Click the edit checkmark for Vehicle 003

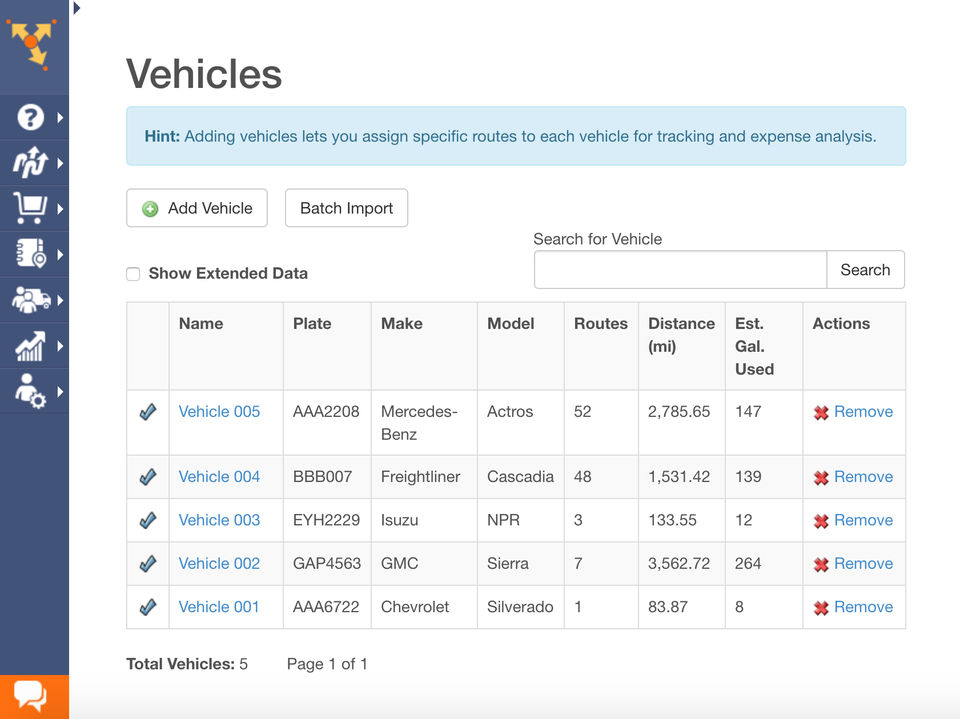tap(148, 520)
